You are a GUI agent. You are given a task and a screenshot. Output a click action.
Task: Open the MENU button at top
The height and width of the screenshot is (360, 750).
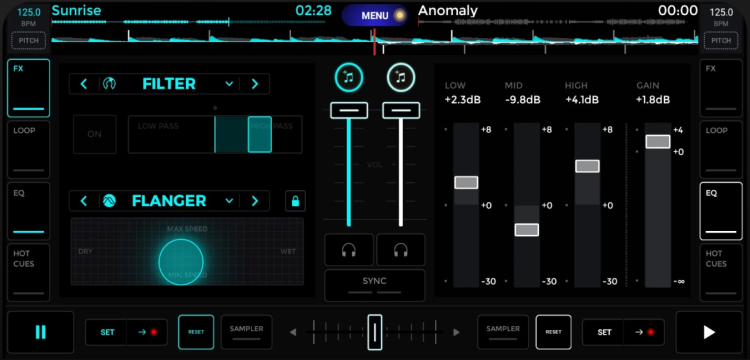[375, 15]
